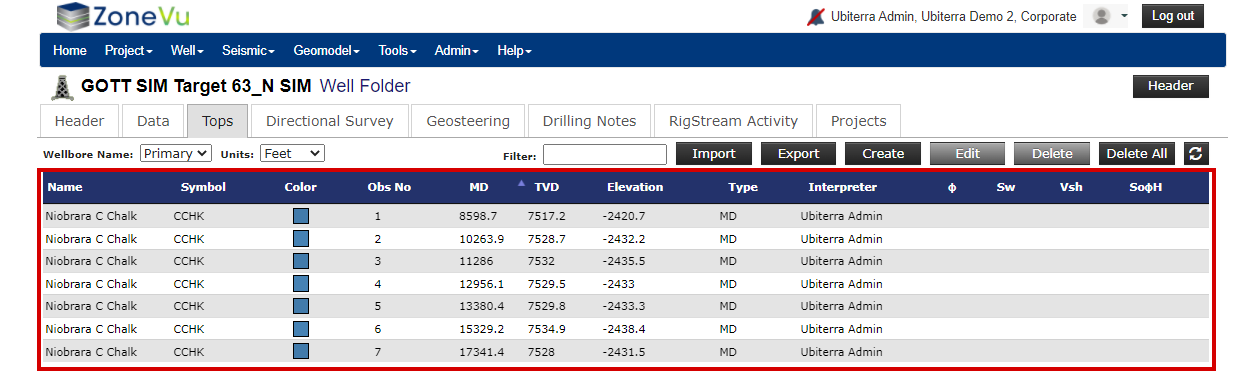This screenshot has width=1236, height=389.
Task: Click the Vsh column header
Action: tap(1071, 187)
